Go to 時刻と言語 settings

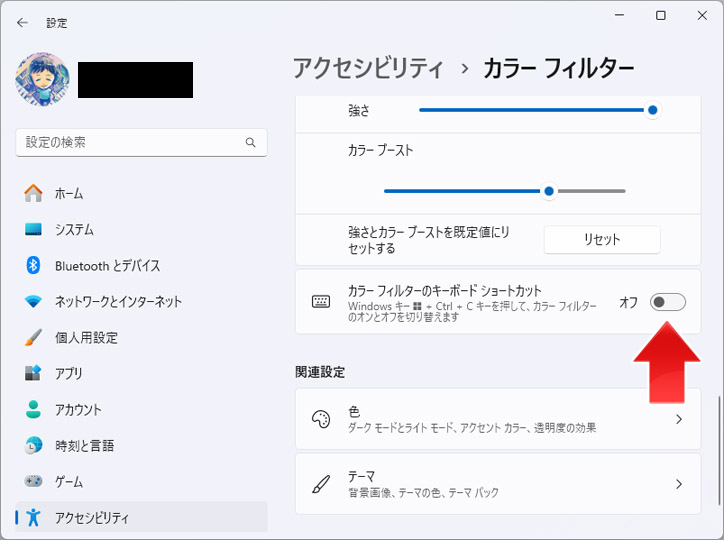(x=141, y=445)
